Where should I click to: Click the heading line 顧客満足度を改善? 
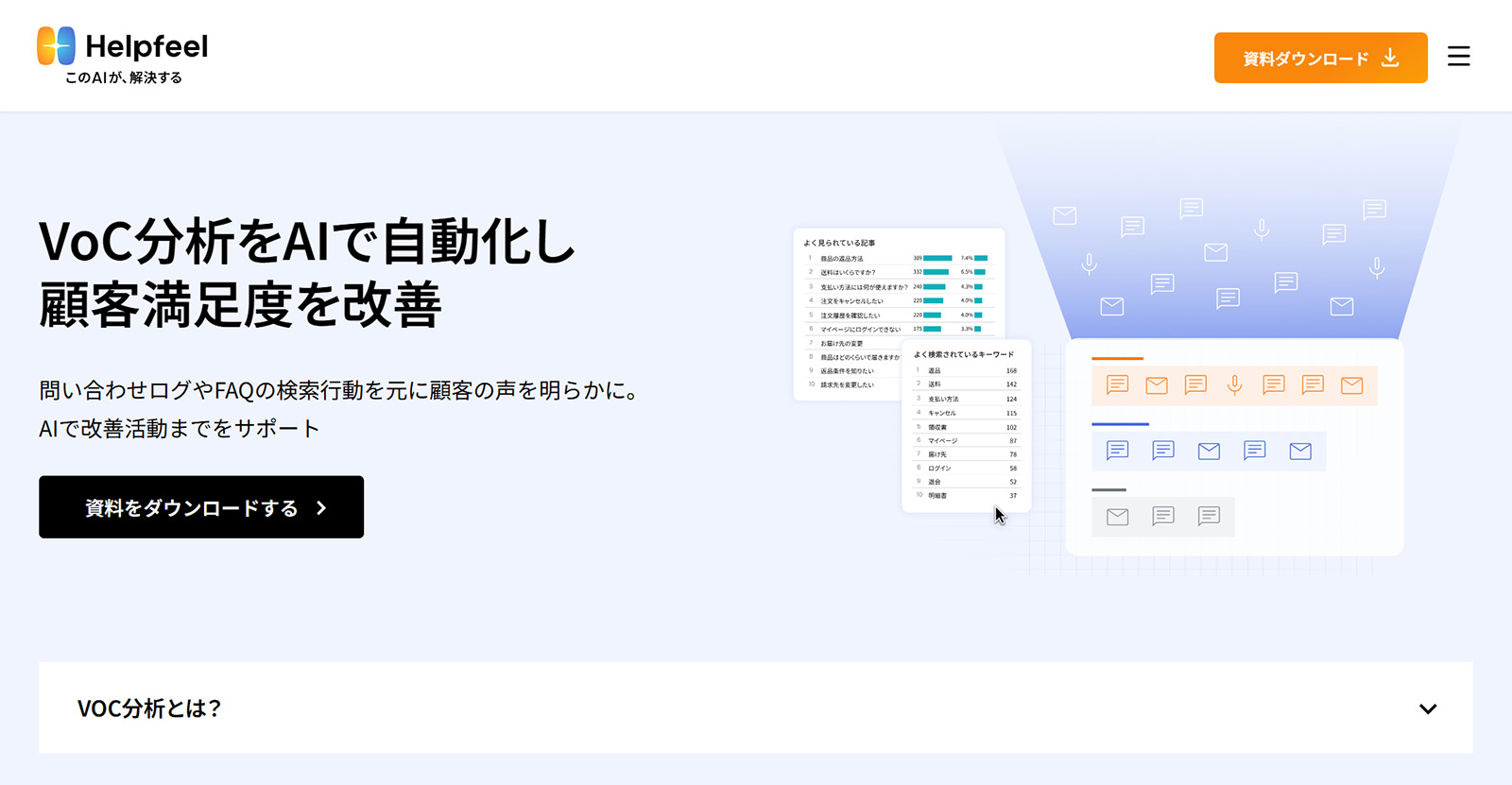(240, 304)
